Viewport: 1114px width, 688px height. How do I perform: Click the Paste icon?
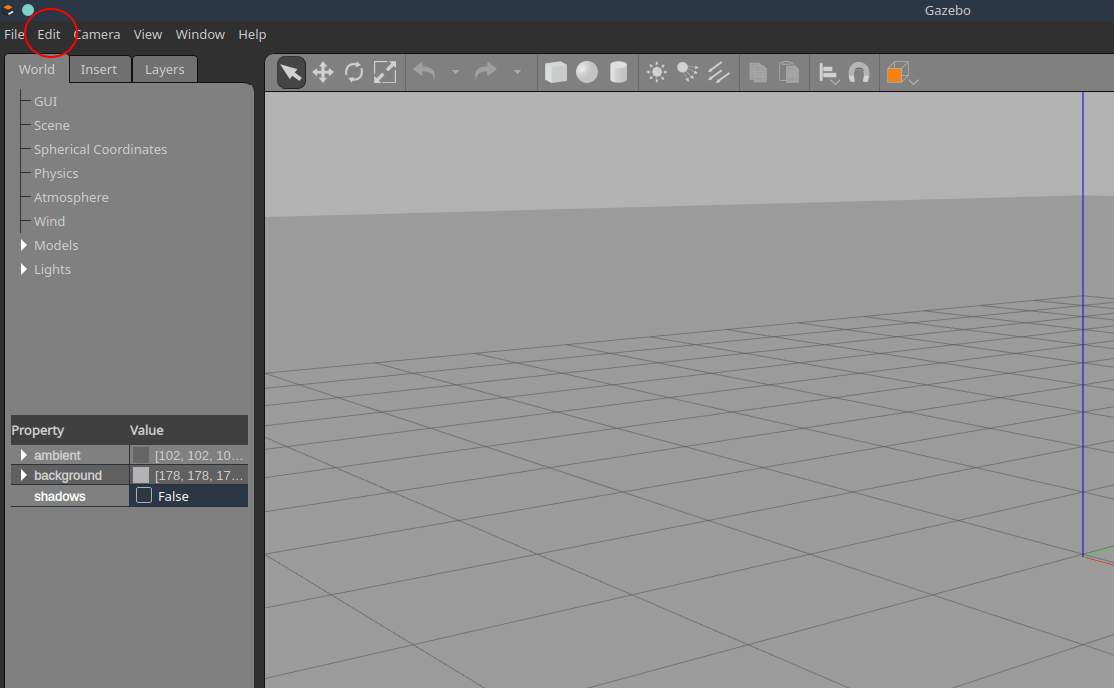[789, 72]
